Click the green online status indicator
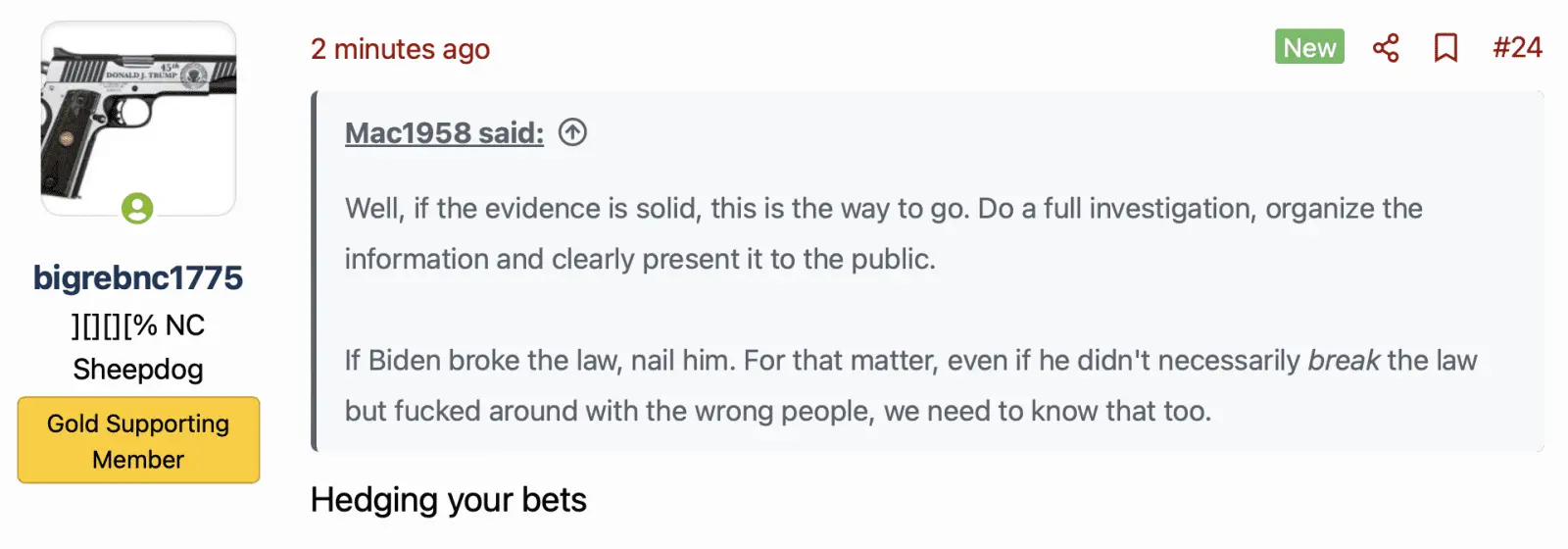The height and width of the screenshot is (549, 1568). 137,208
